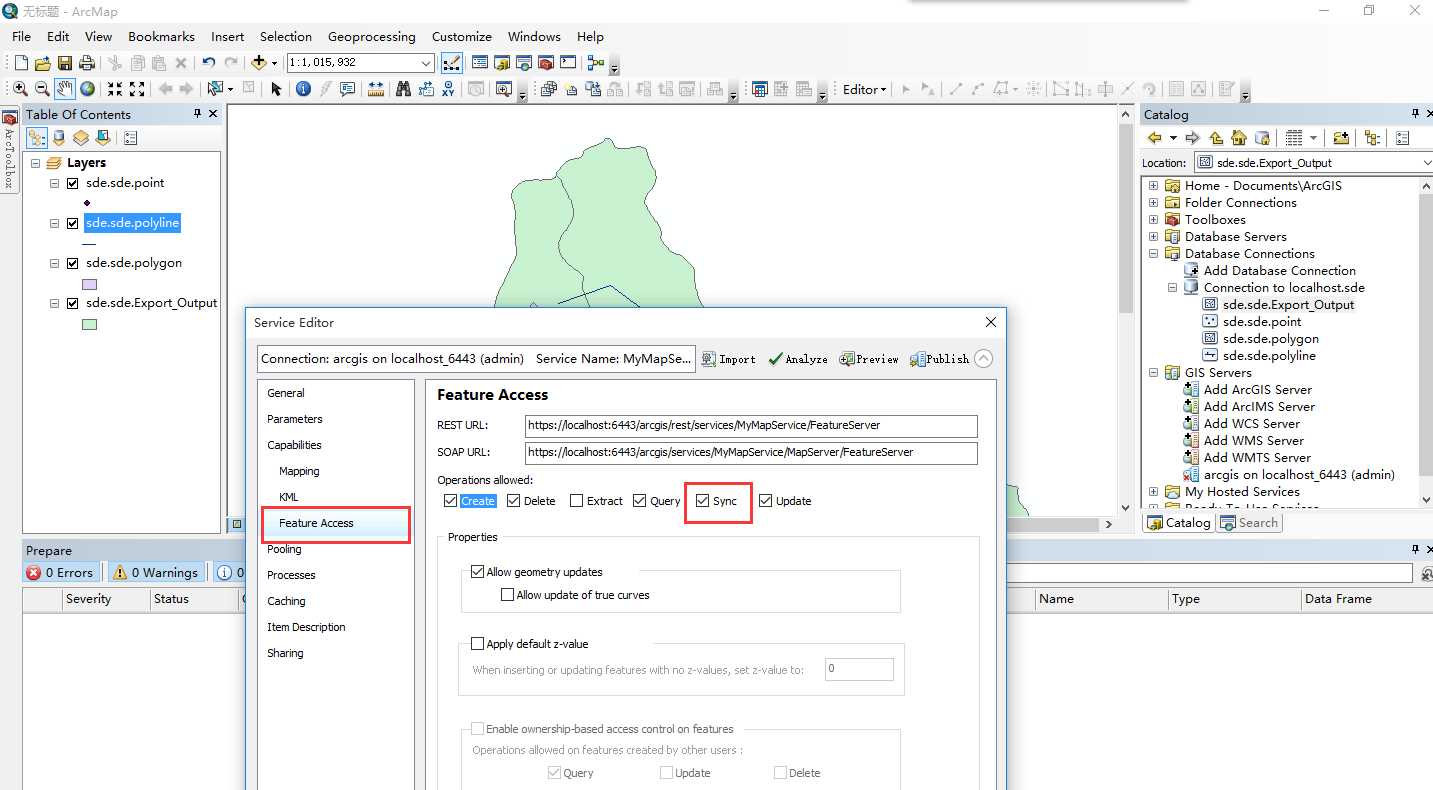Click the Fixed Zoom In icon

115,89
